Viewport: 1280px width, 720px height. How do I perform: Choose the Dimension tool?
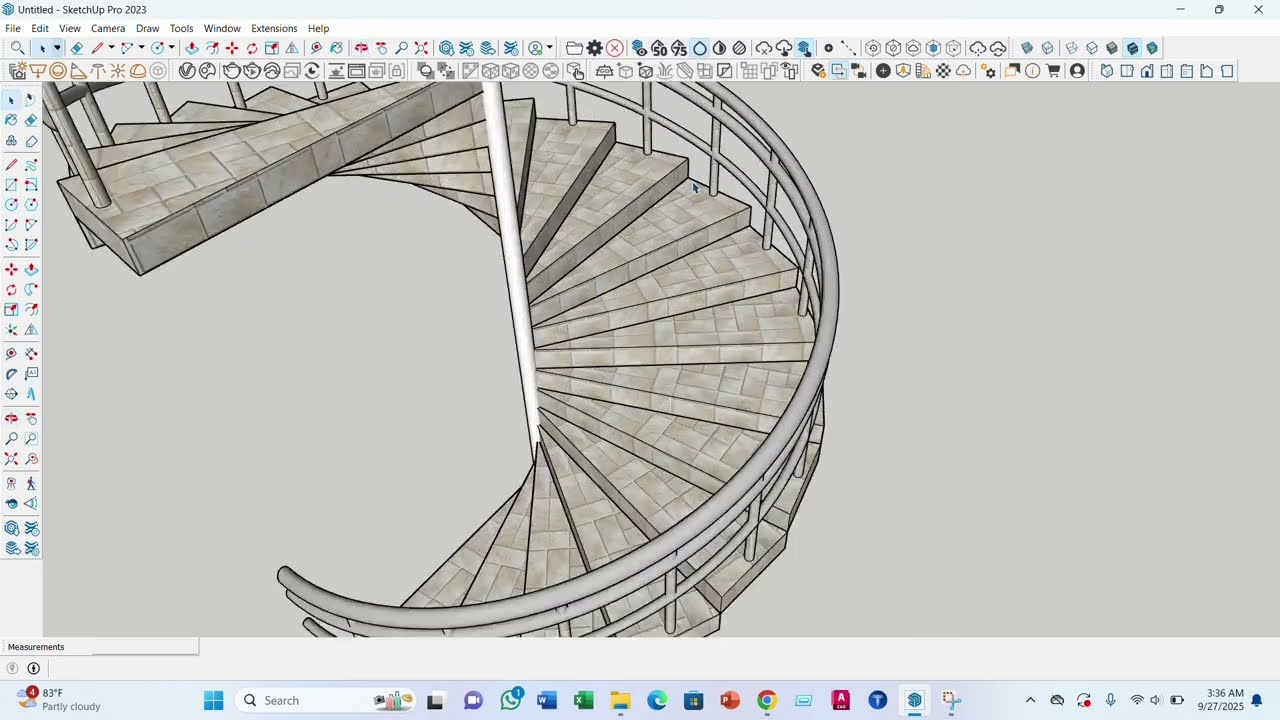tap(31, 354)
